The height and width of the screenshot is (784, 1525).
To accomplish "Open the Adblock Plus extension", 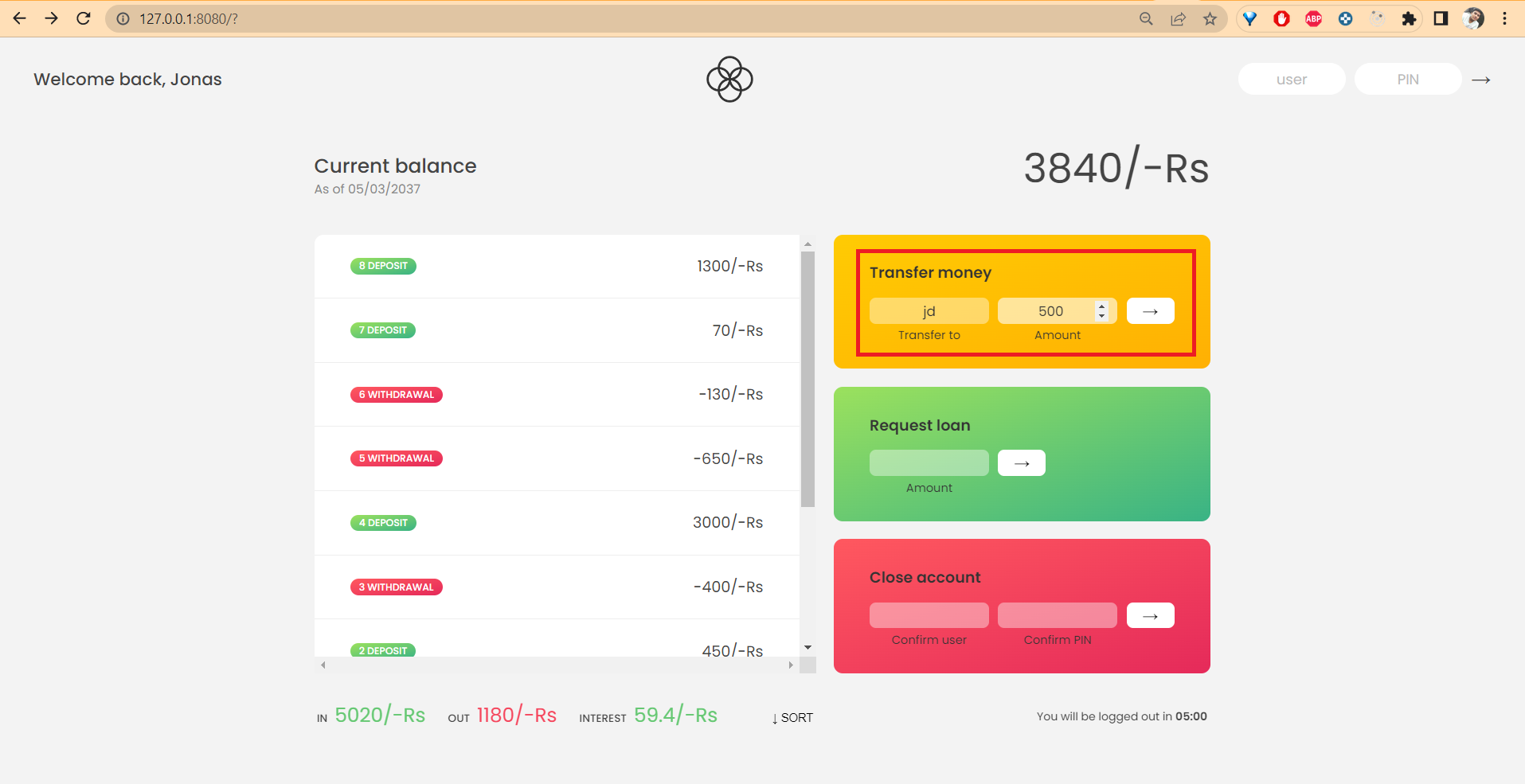I will 1313,18.
